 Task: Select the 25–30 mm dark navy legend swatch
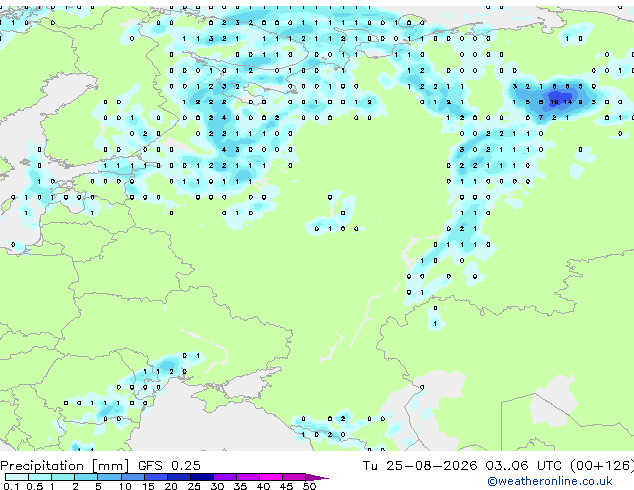201,477
